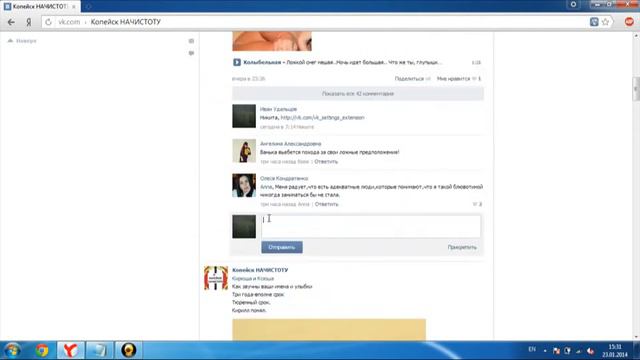Viewport: 640px width, 360px height.
Task: Click the scrollbar up arrow
Action: (636, 36)
